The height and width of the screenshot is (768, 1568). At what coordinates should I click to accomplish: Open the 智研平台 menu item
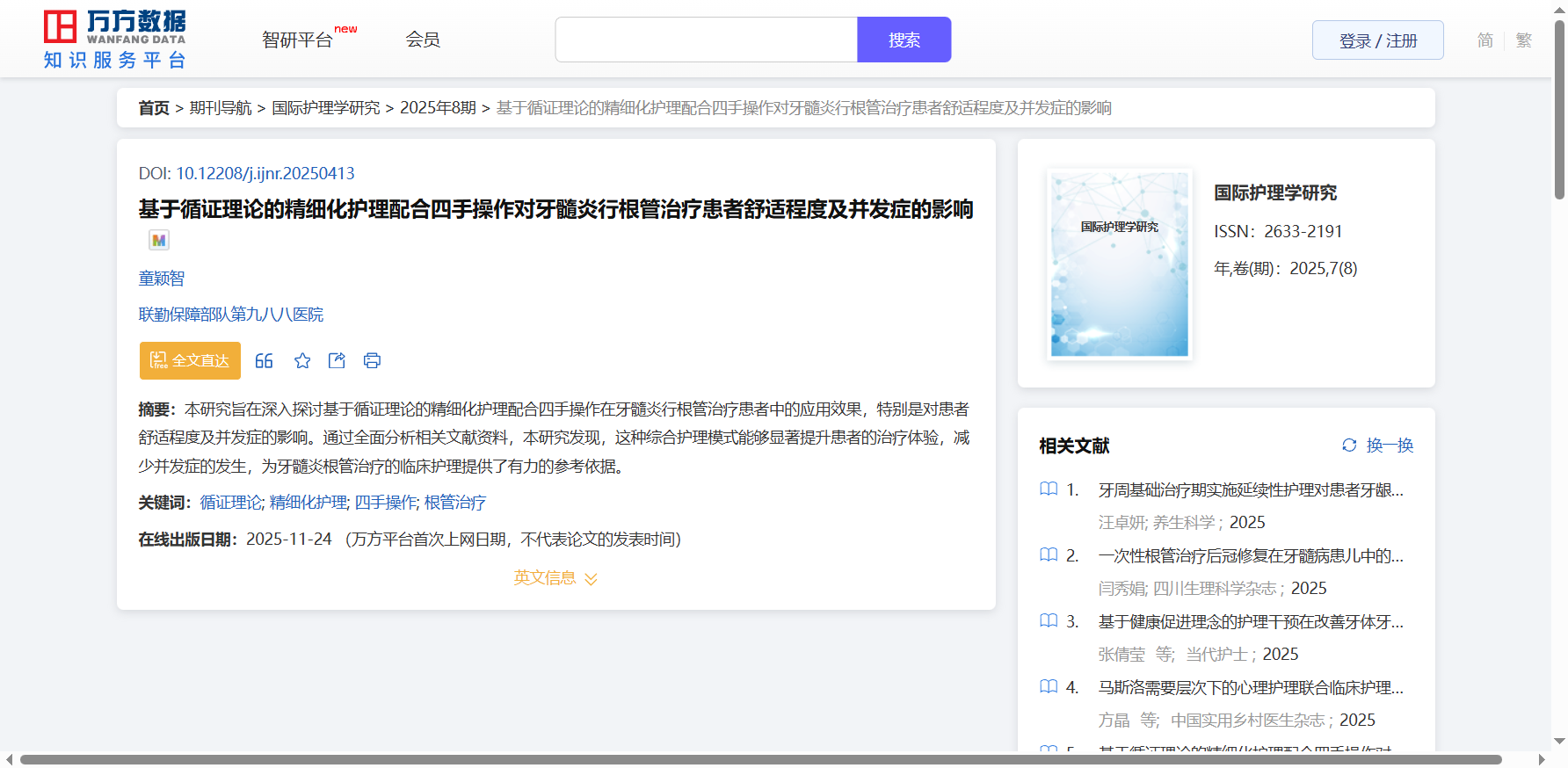[298, 40]
